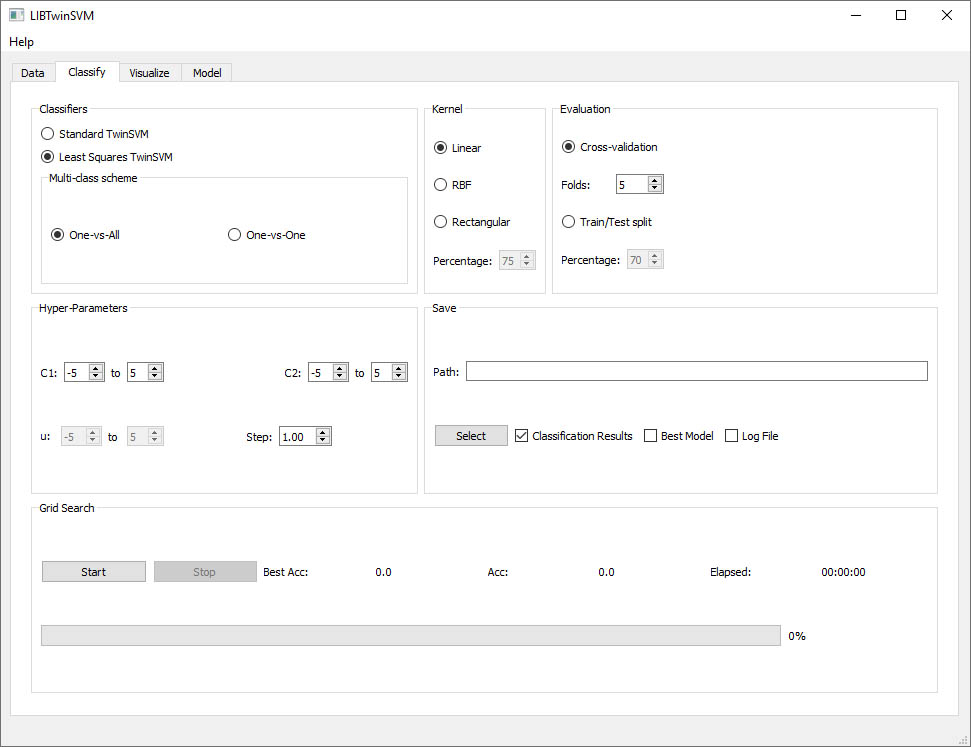Select the Rectangular kernel option
Screen dimensions: 971x747
click(x=472, y=222)
